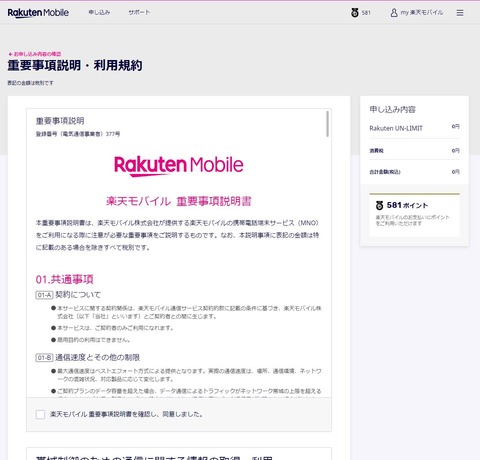Open the hamburger menu icon
The height and width of the screenshot is (460, 480).
[460, 13]
